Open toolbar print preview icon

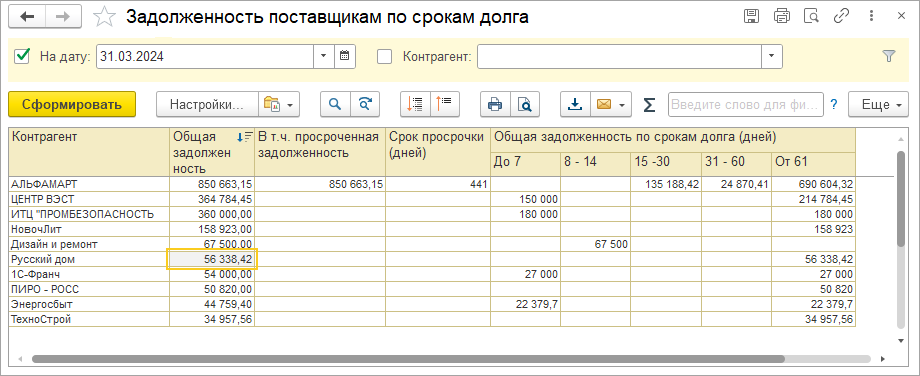(525, 104)
